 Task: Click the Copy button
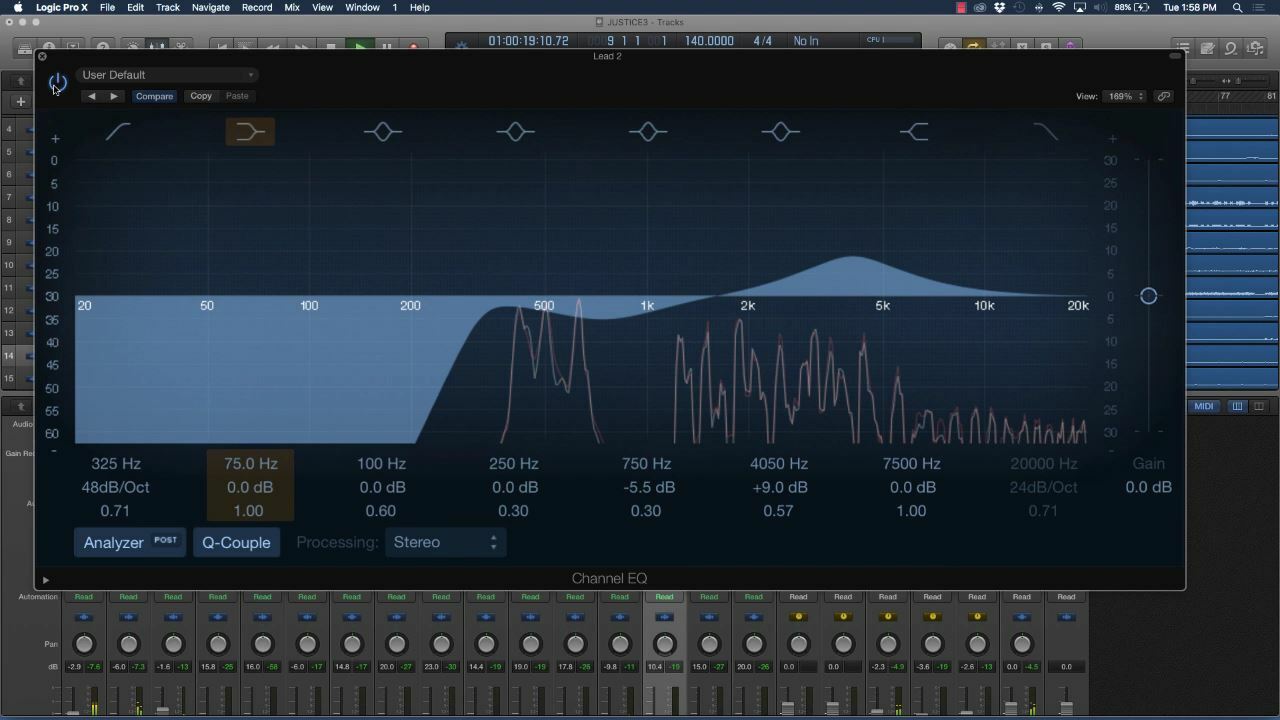point(201,96)
